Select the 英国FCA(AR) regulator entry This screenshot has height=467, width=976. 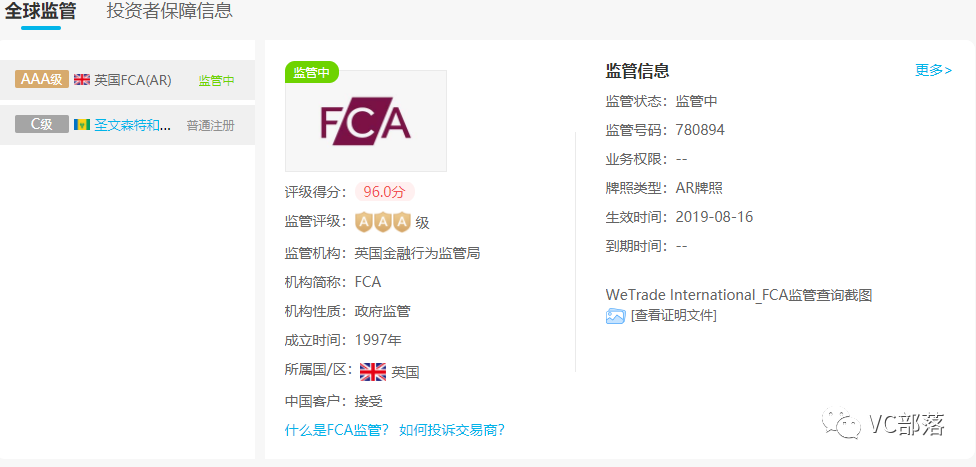point(127,80)
